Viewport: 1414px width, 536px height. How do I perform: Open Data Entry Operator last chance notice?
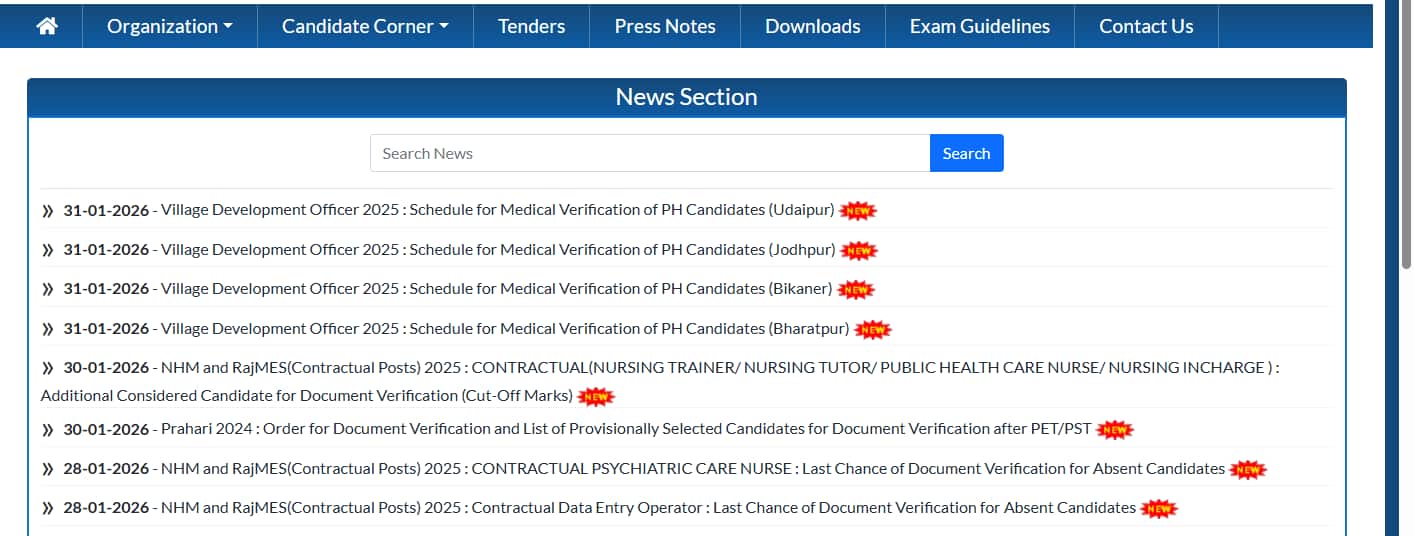(648, 508)
